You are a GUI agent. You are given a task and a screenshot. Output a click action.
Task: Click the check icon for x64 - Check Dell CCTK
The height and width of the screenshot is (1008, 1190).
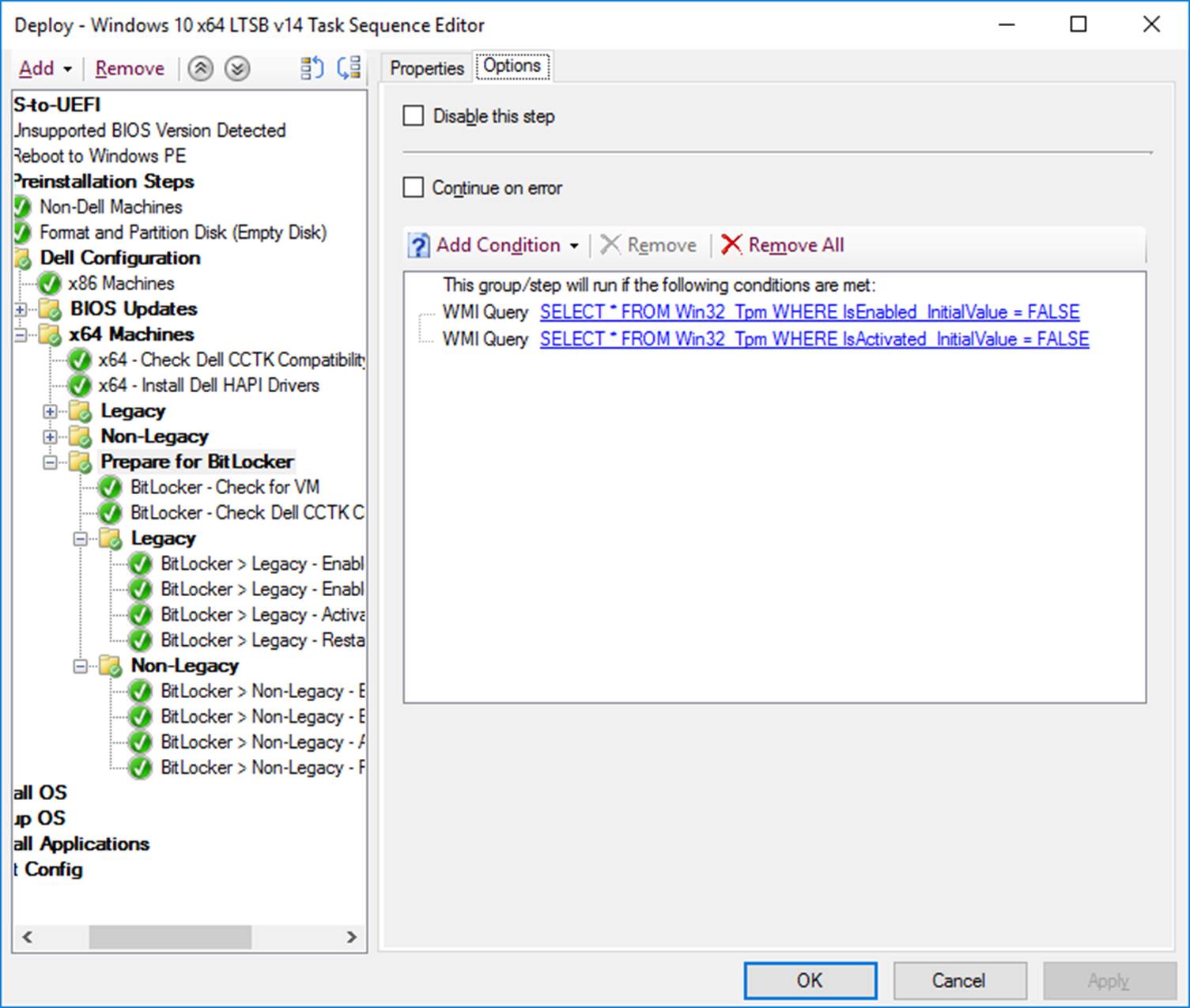(80, 361)
